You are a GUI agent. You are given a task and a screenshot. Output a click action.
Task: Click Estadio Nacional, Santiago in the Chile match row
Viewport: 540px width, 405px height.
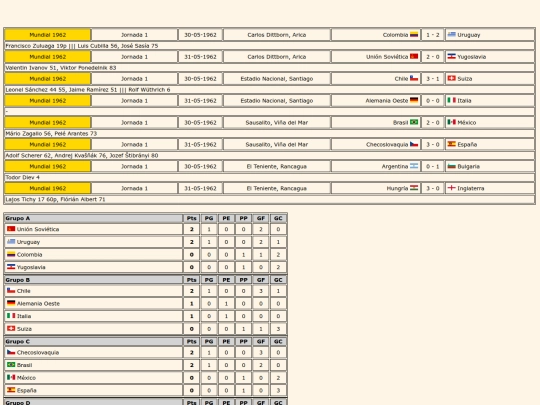click(277, 79)
